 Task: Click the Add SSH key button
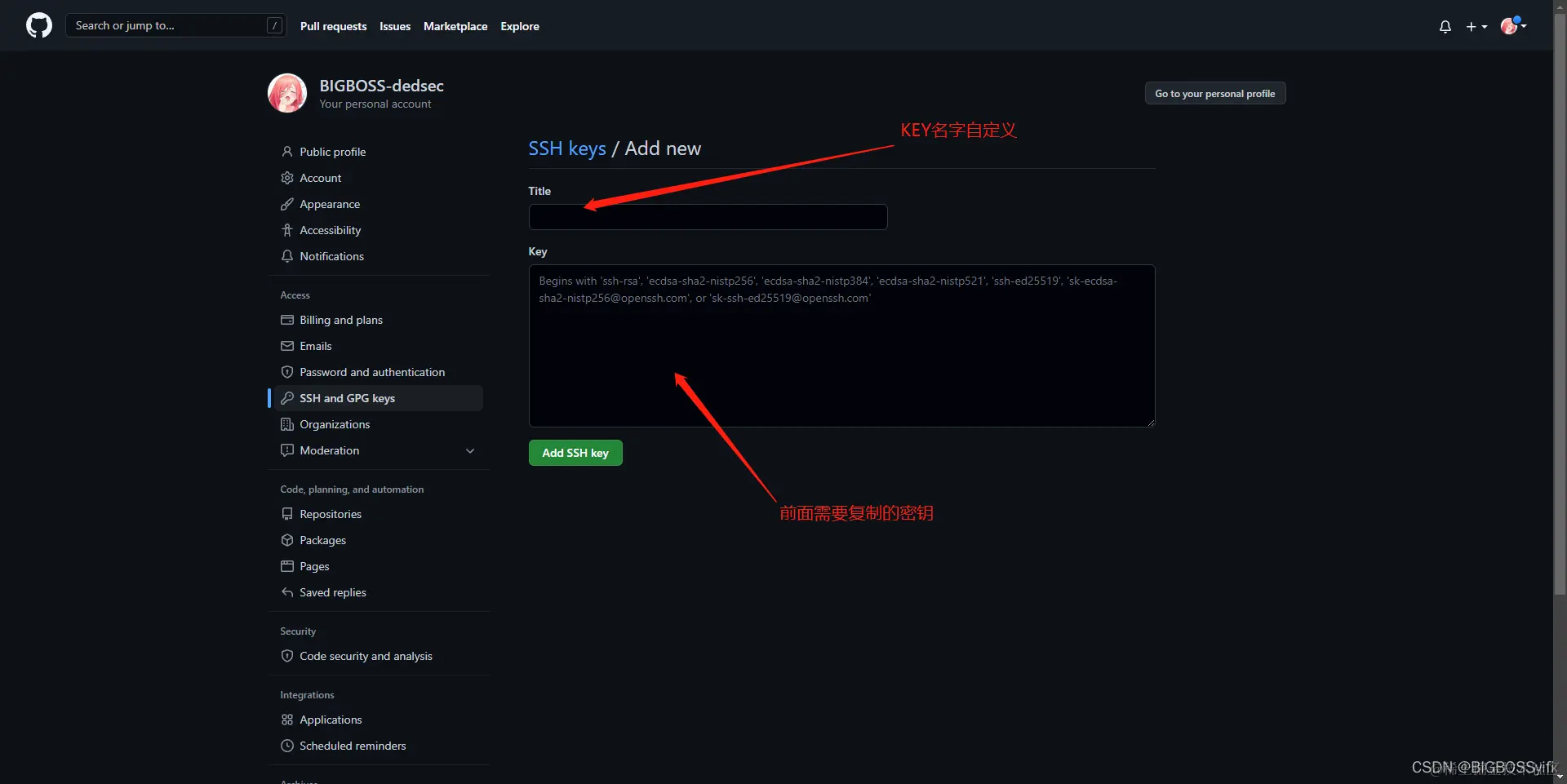575,453
